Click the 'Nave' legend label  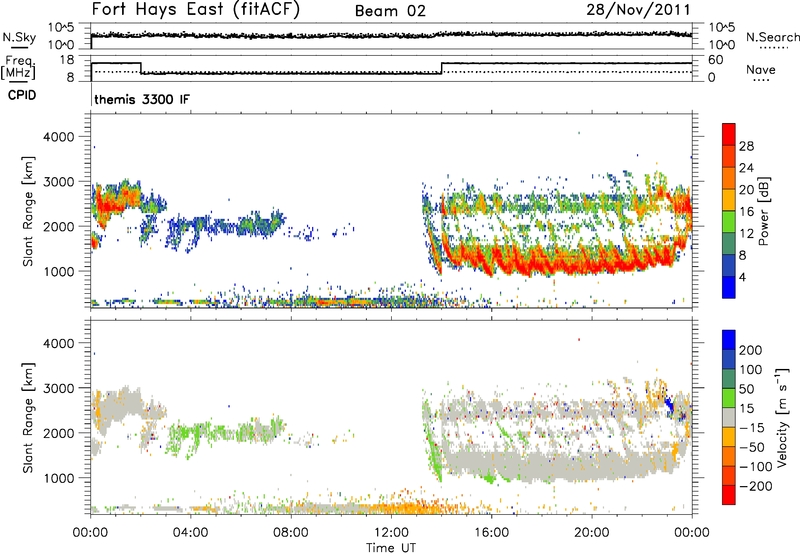pos(761,69)
